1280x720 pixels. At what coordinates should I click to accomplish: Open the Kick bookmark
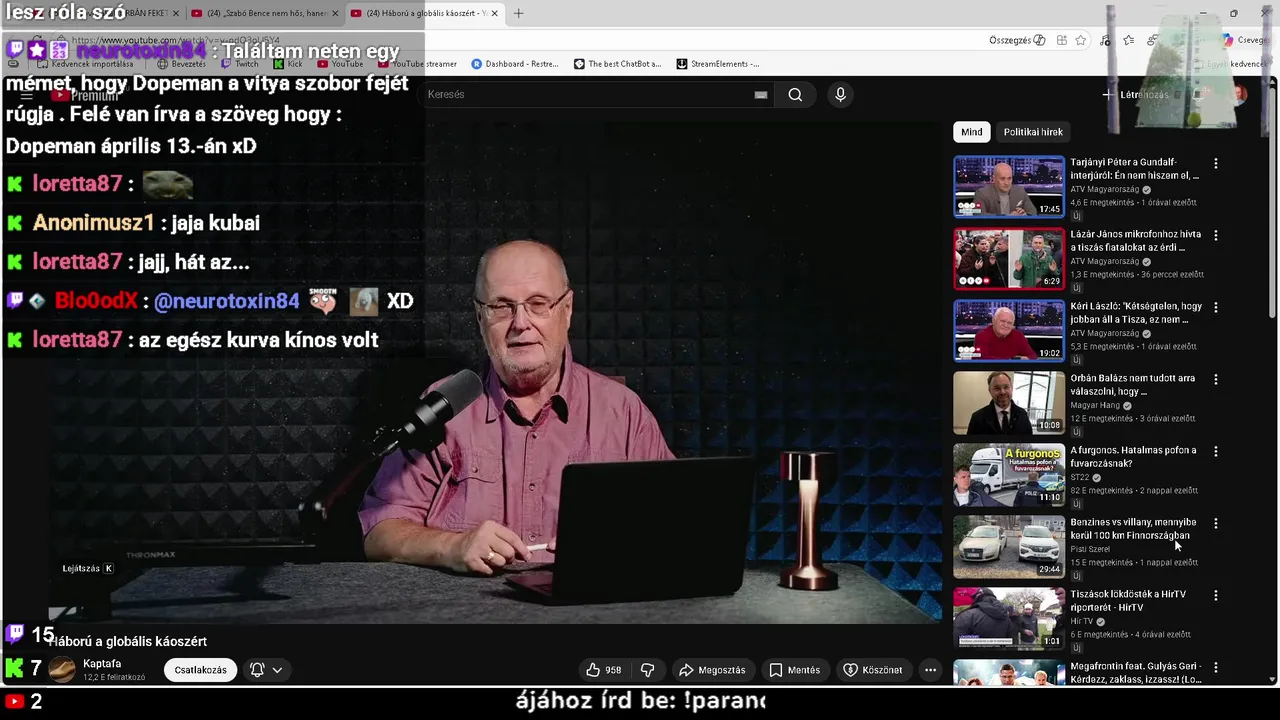[288, 64]
